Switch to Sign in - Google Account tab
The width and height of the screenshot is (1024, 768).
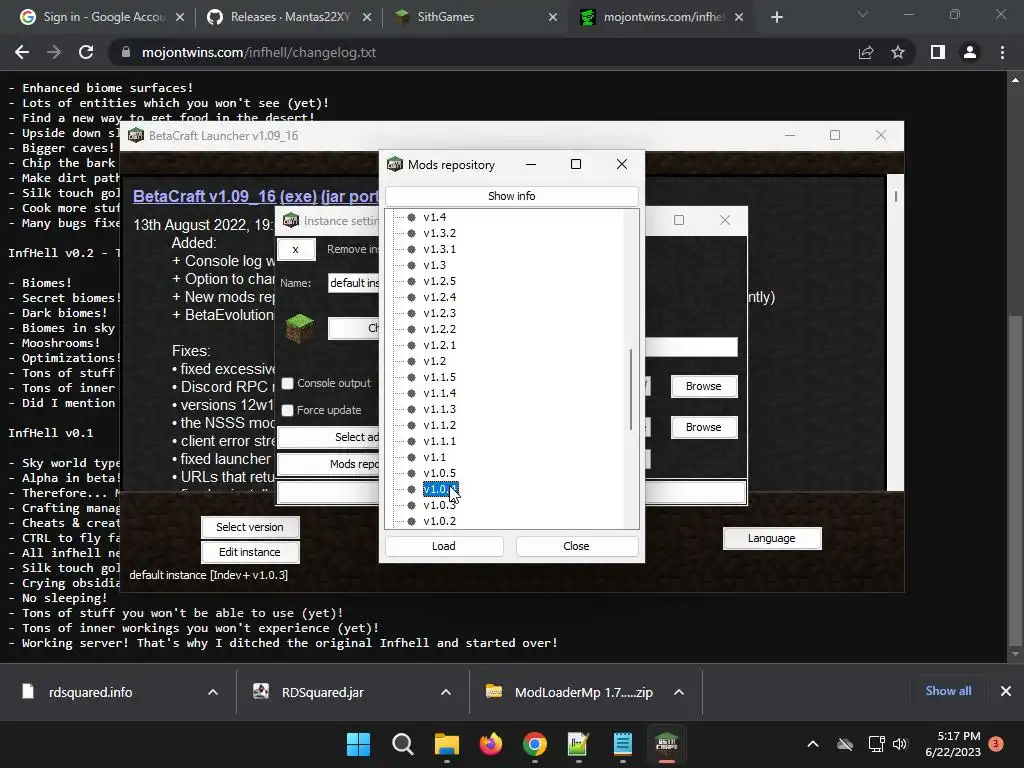pos(101,17)
